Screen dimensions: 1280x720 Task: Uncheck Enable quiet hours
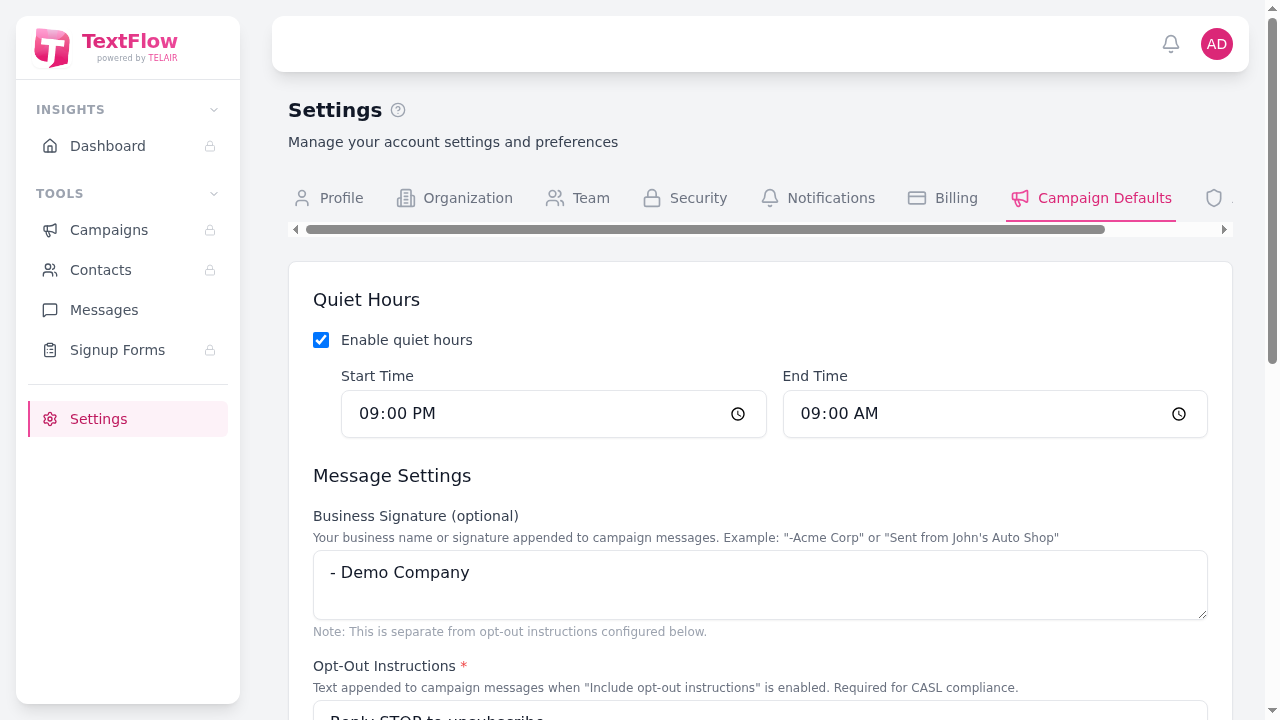pyautogui.click(x=321, y=340)
